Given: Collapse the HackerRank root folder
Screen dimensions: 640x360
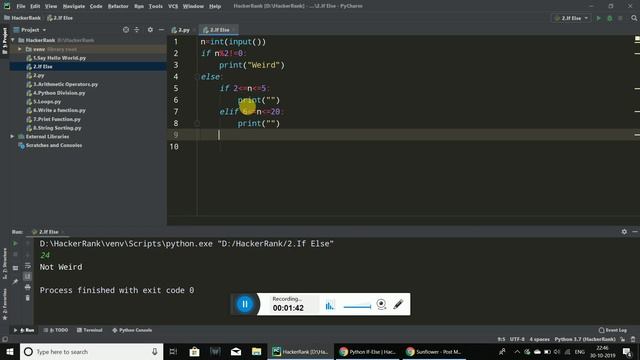Looking at the screenshot, I should coord(13,40).
